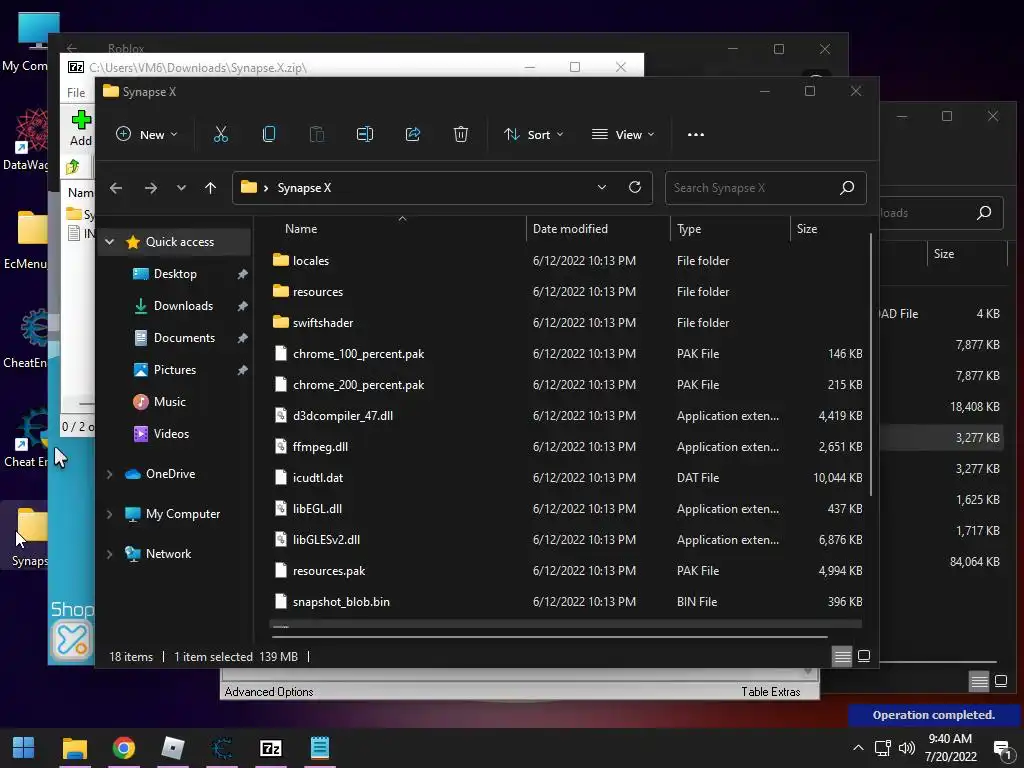
Task: Expand the Network tree node
Action: tap(110, 554)
